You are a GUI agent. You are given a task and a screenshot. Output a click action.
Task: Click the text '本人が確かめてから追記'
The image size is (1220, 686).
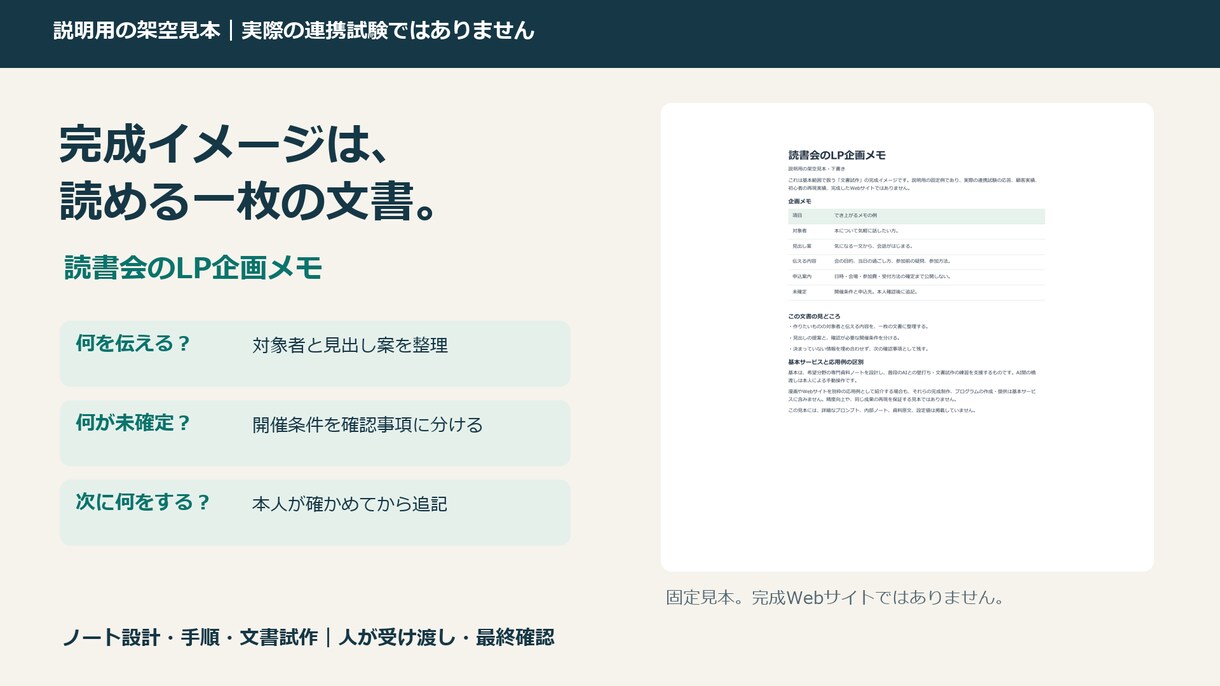click(350, 503)
